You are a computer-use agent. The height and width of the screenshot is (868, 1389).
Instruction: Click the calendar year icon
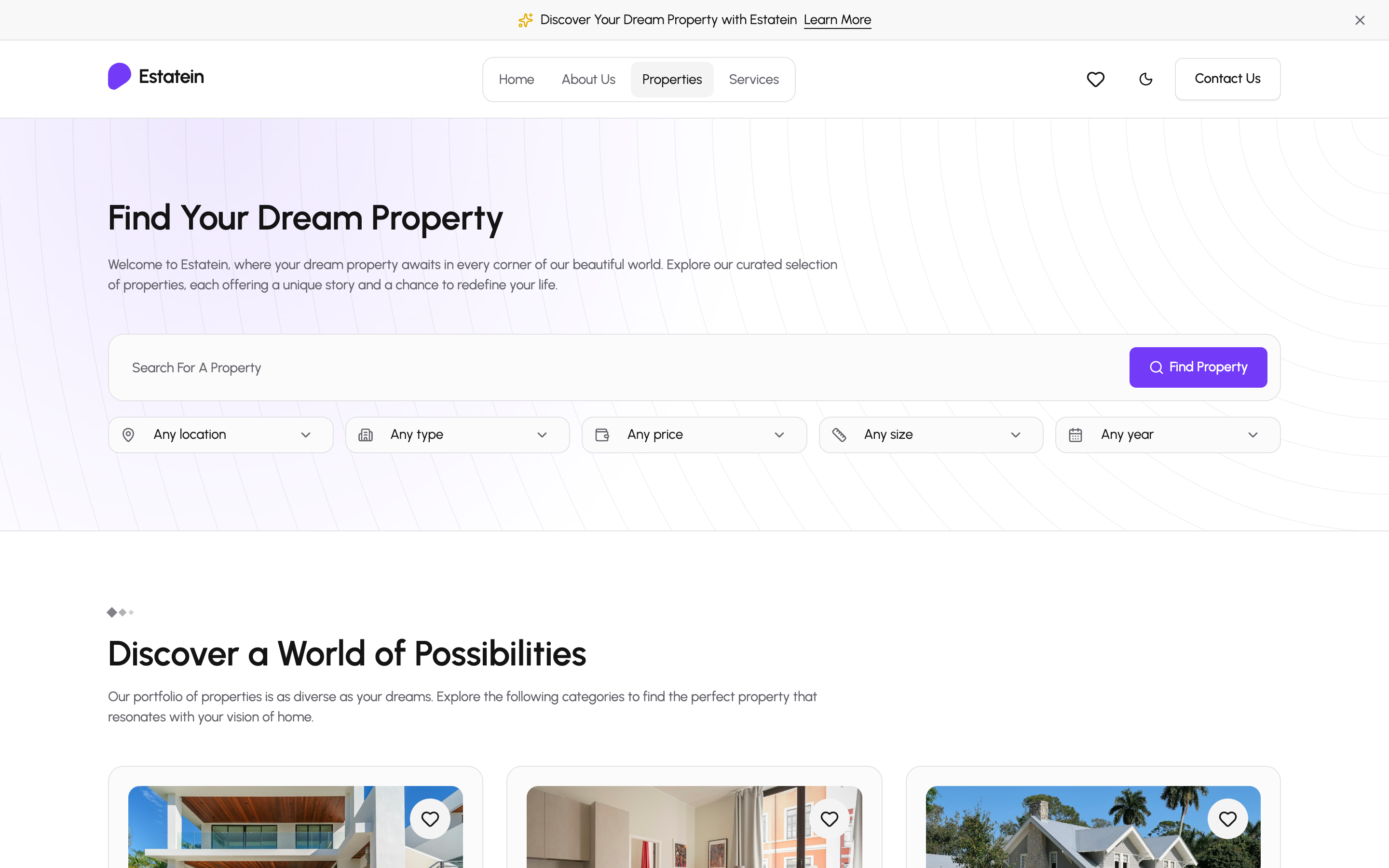pos(1076,435)
